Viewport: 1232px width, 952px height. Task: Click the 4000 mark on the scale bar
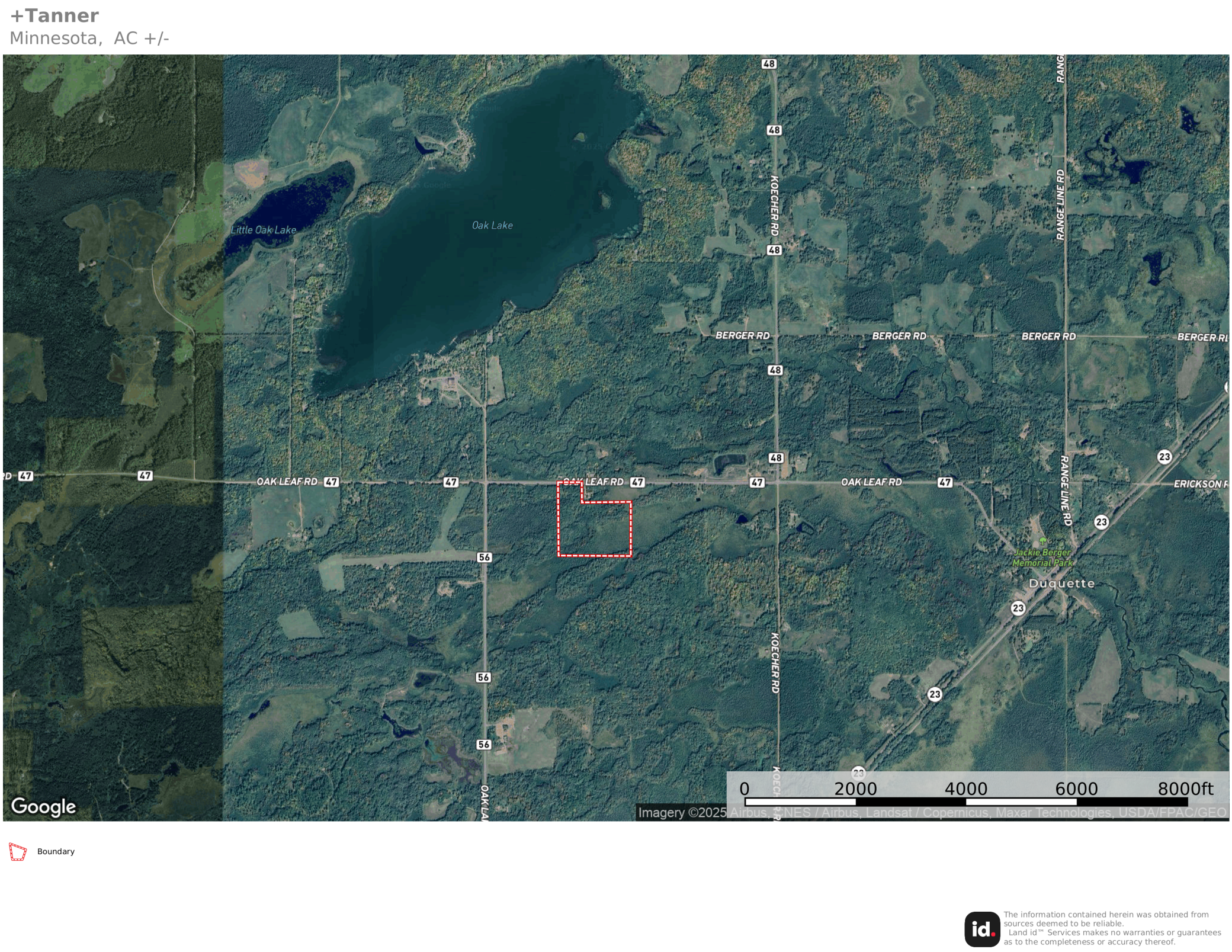coord(965,789)
